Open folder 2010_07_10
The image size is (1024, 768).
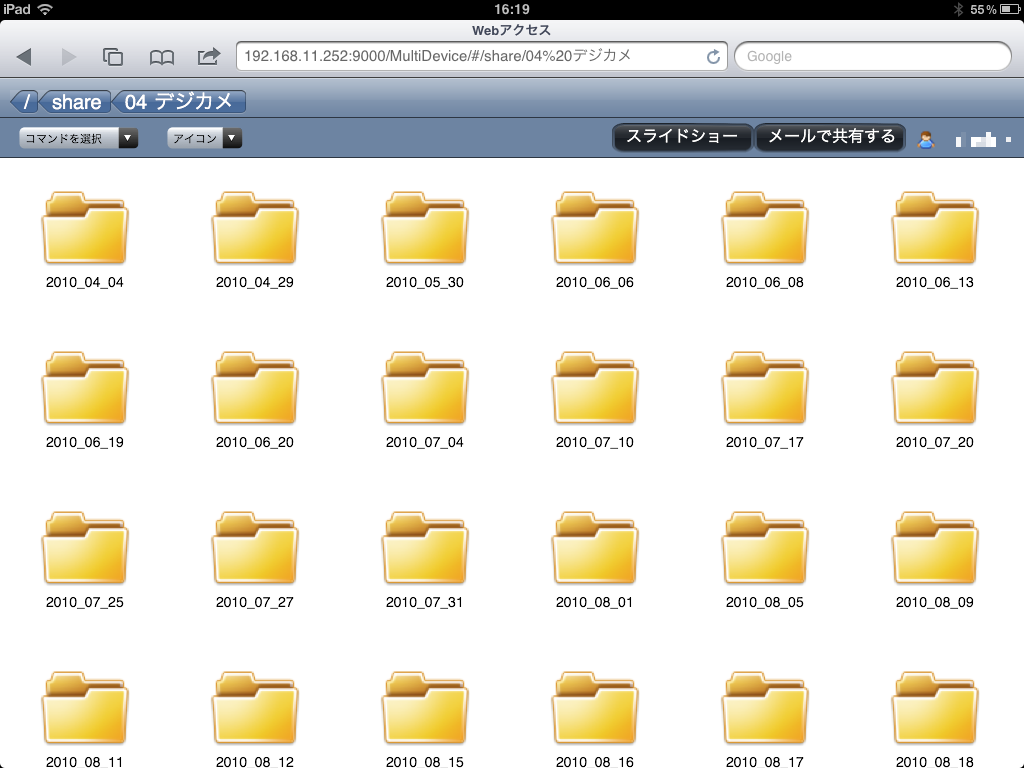[595, 400]
